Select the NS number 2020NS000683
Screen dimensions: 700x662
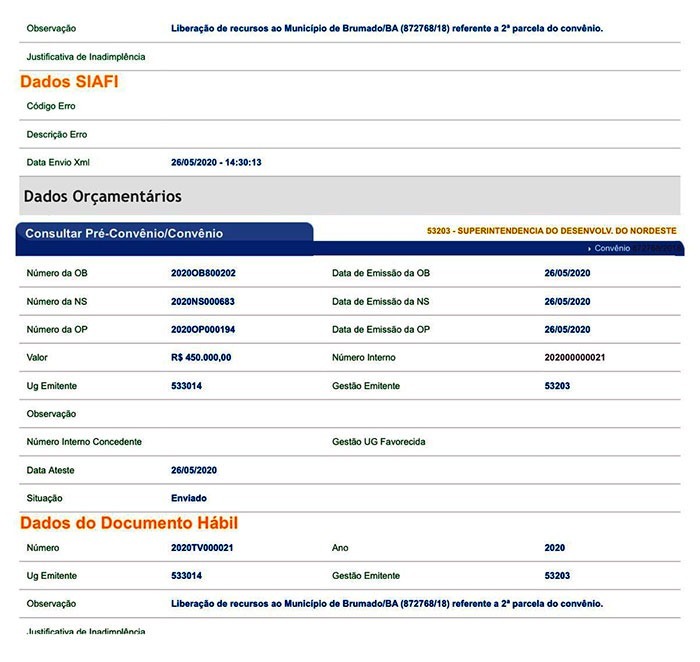[203, 302]
